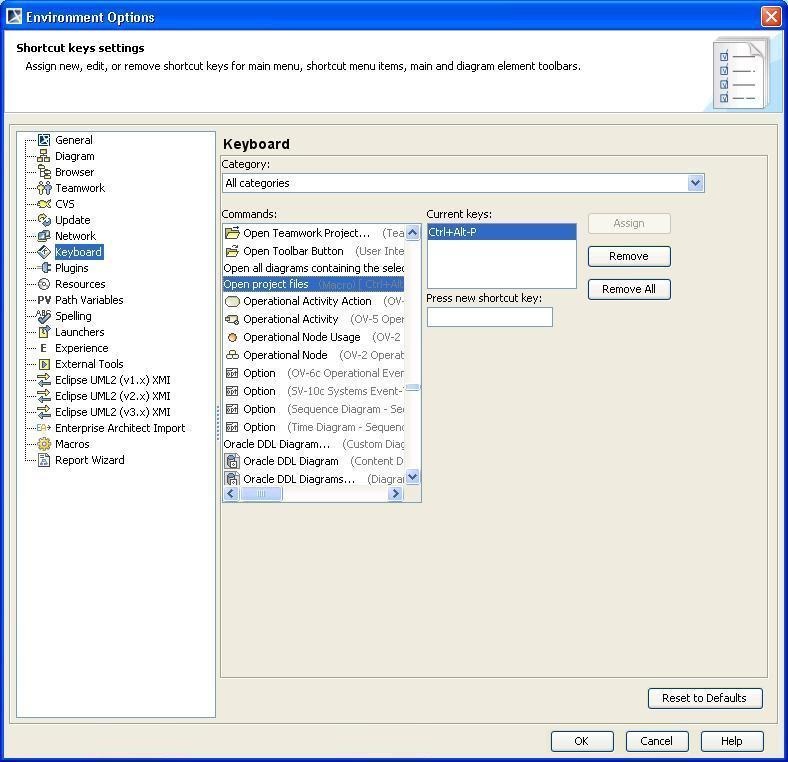This screenshot has width=788, height=762.
Task: Click the Diagram tree icon
Action: point(44,156)
